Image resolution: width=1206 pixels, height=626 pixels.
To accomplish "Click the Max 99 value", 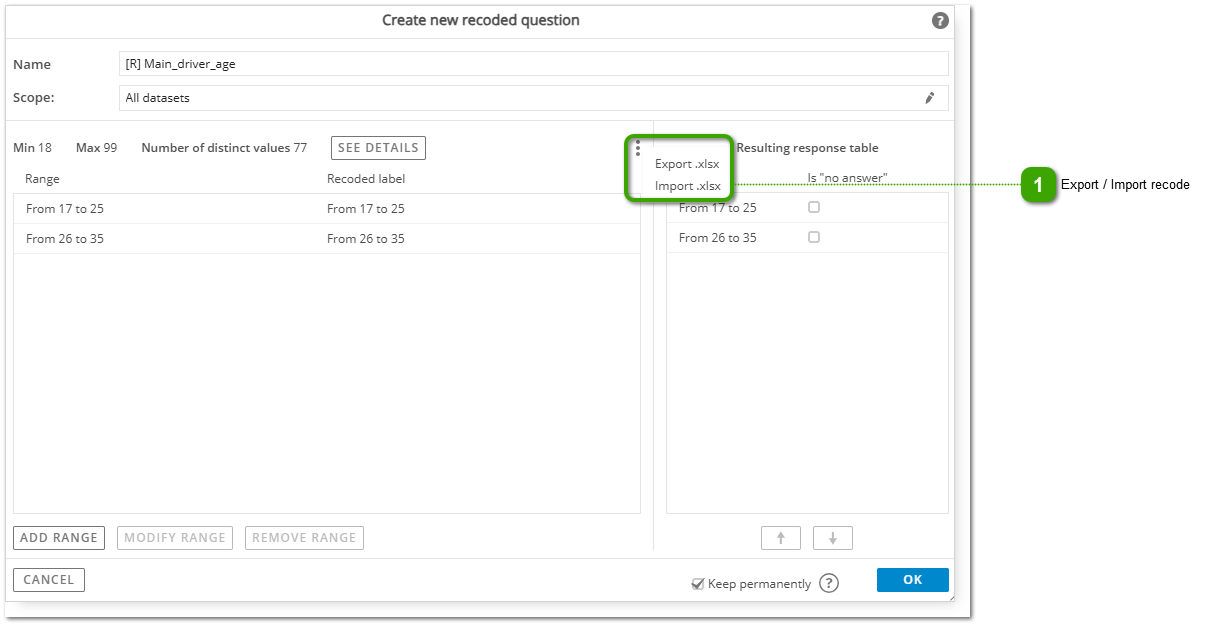I will 96,148.
